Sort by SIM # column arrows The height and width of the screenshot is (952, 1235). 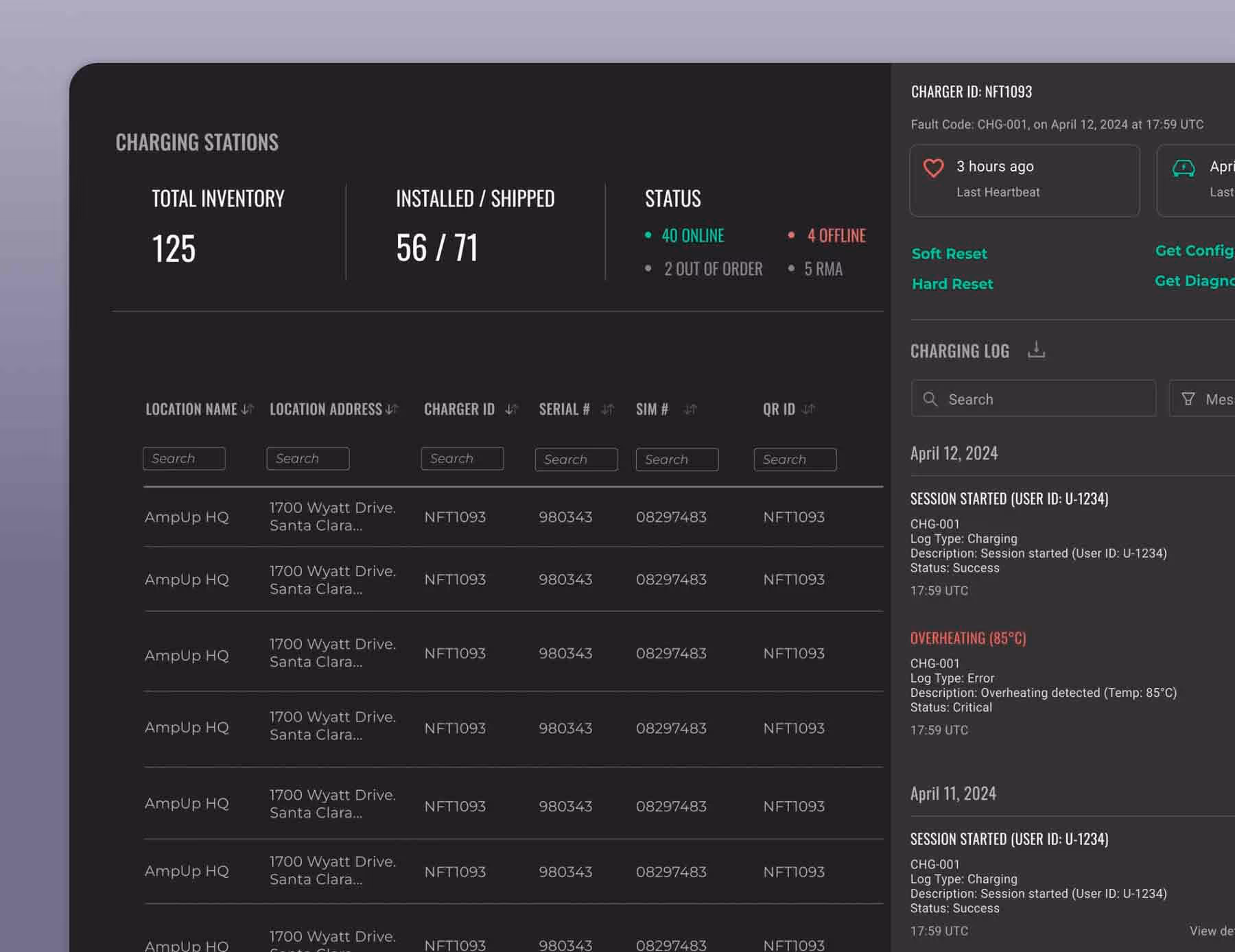pyautogui.click(x=690, y=409)
